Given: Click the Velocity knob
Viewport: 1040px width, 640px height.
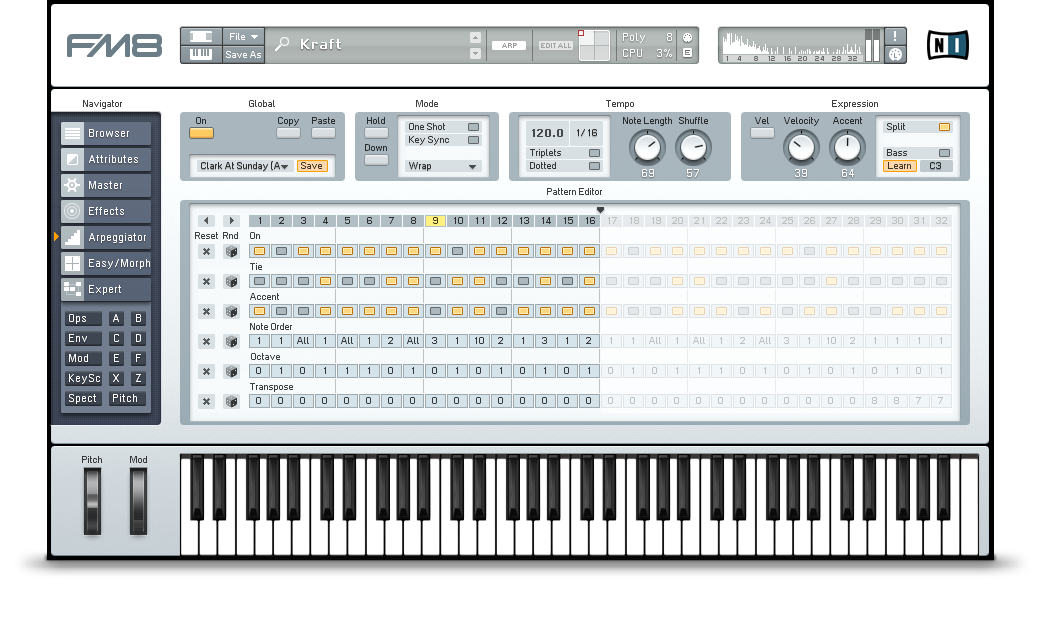Looking at the screenshot, I should pos(801,147).
